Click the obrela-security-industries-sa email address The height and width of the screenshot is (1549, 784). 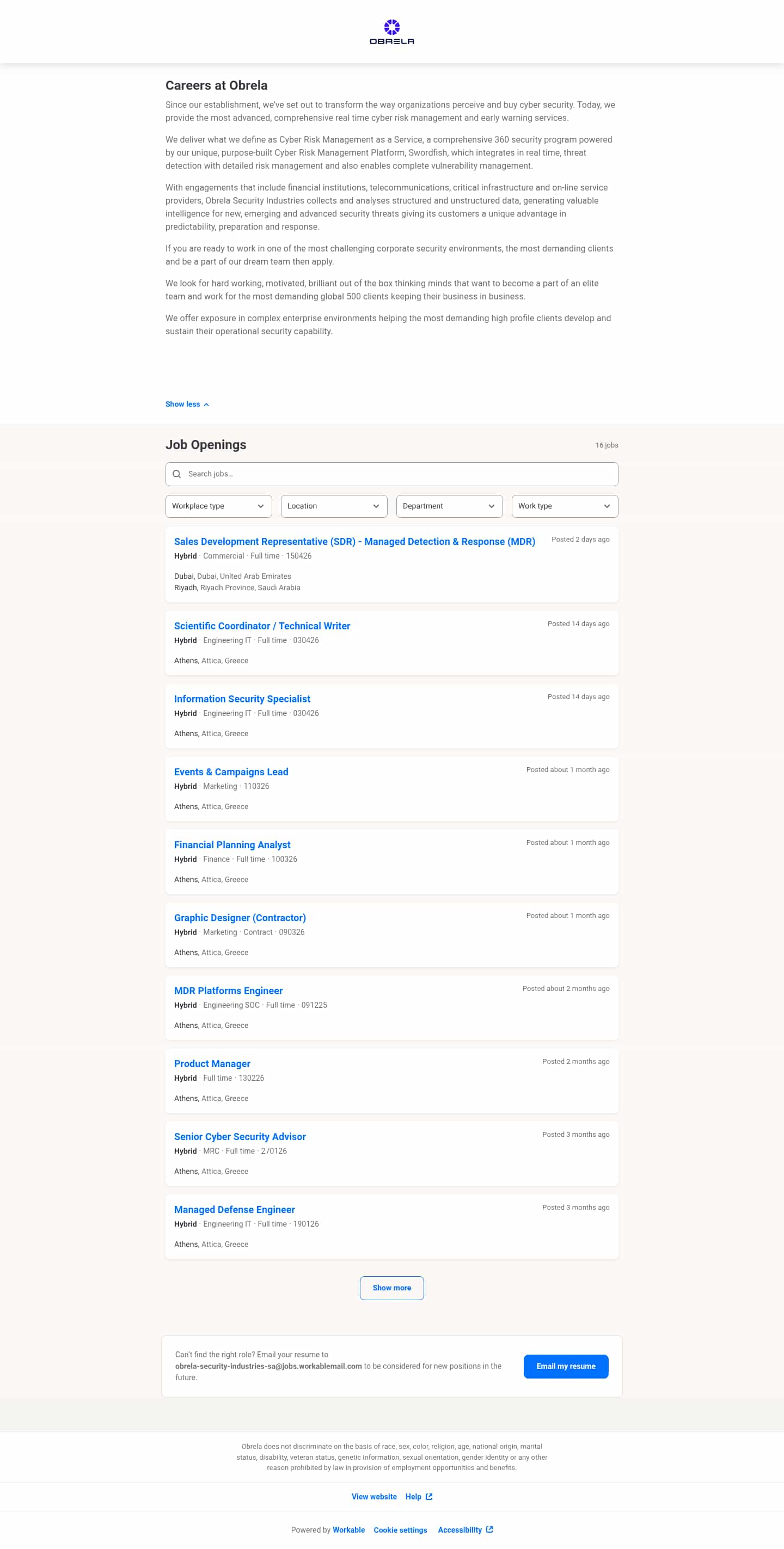point(268,1366)
